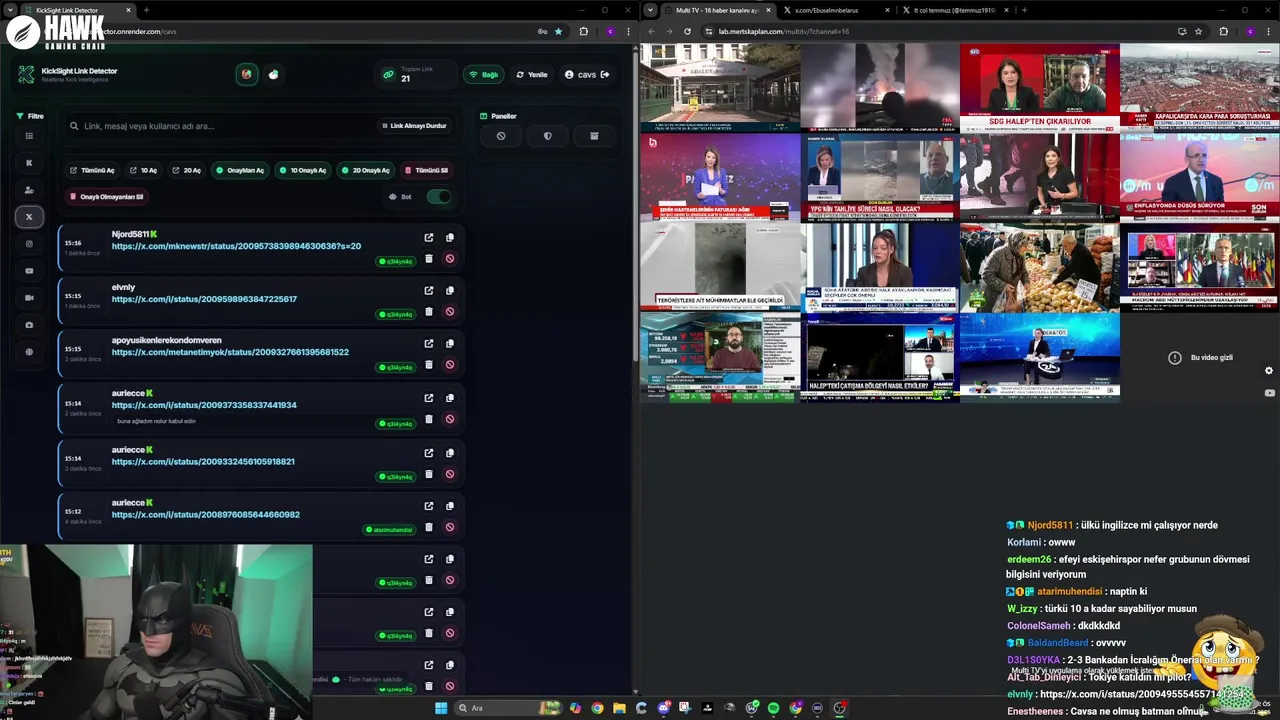Viewport: 1280px width, 720px height.
Task: Block user apoyusikenlerekondomveren
Action: point(450,365)
